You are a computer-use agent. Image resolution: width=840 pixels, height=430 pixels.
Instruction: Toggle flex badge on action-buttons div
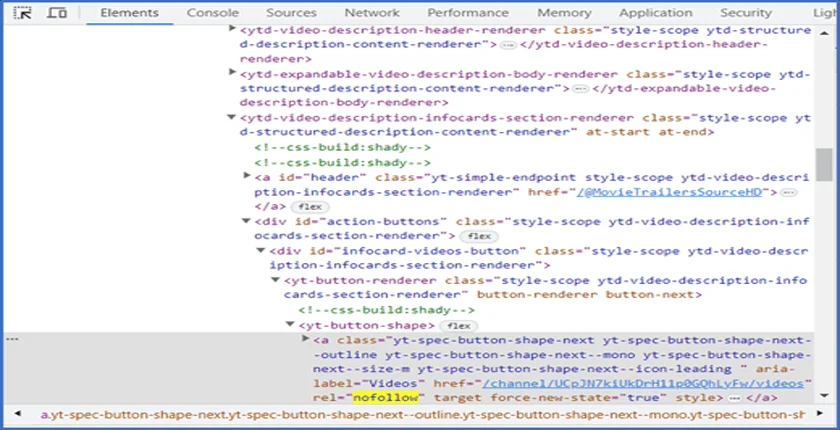479,237
